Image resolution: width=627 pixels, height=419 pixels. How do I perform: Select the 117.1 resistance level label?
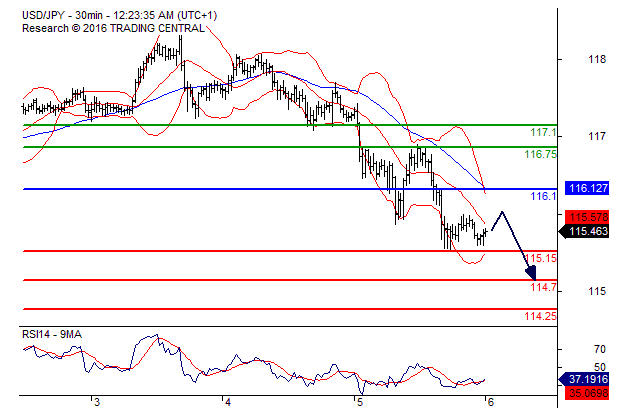pos(543,133)
